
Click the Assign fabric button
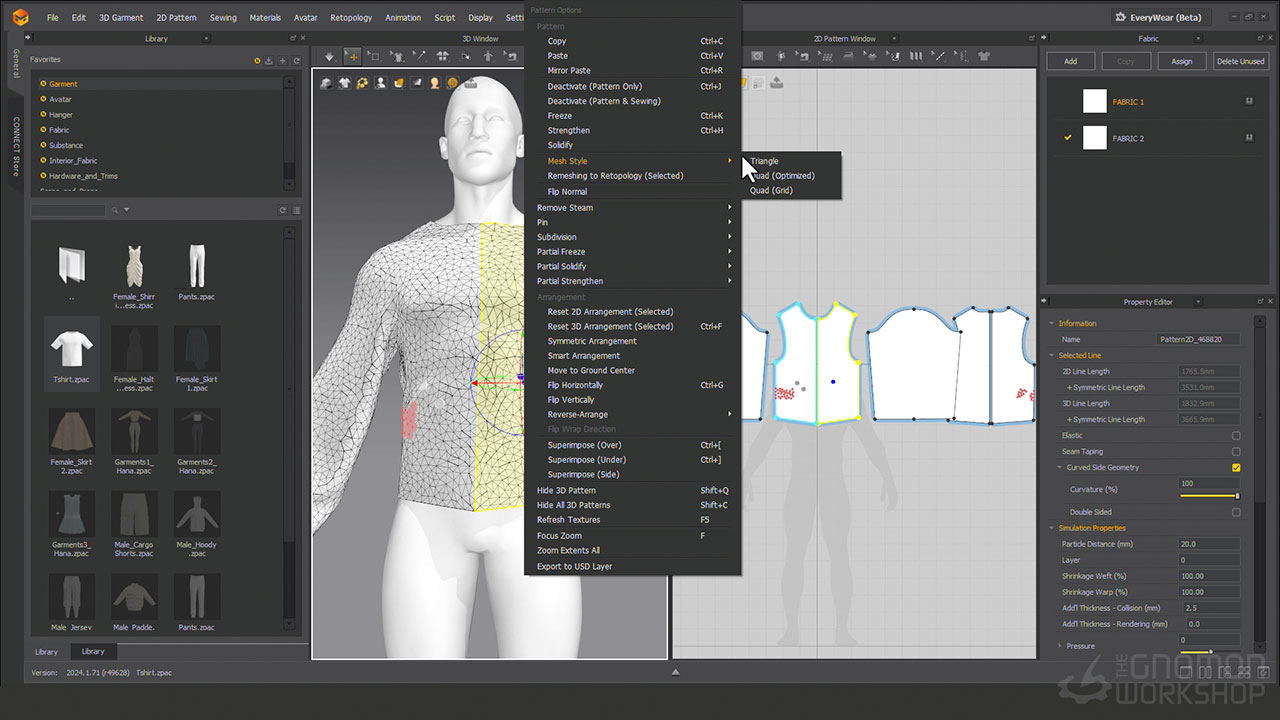[1181, 61]
